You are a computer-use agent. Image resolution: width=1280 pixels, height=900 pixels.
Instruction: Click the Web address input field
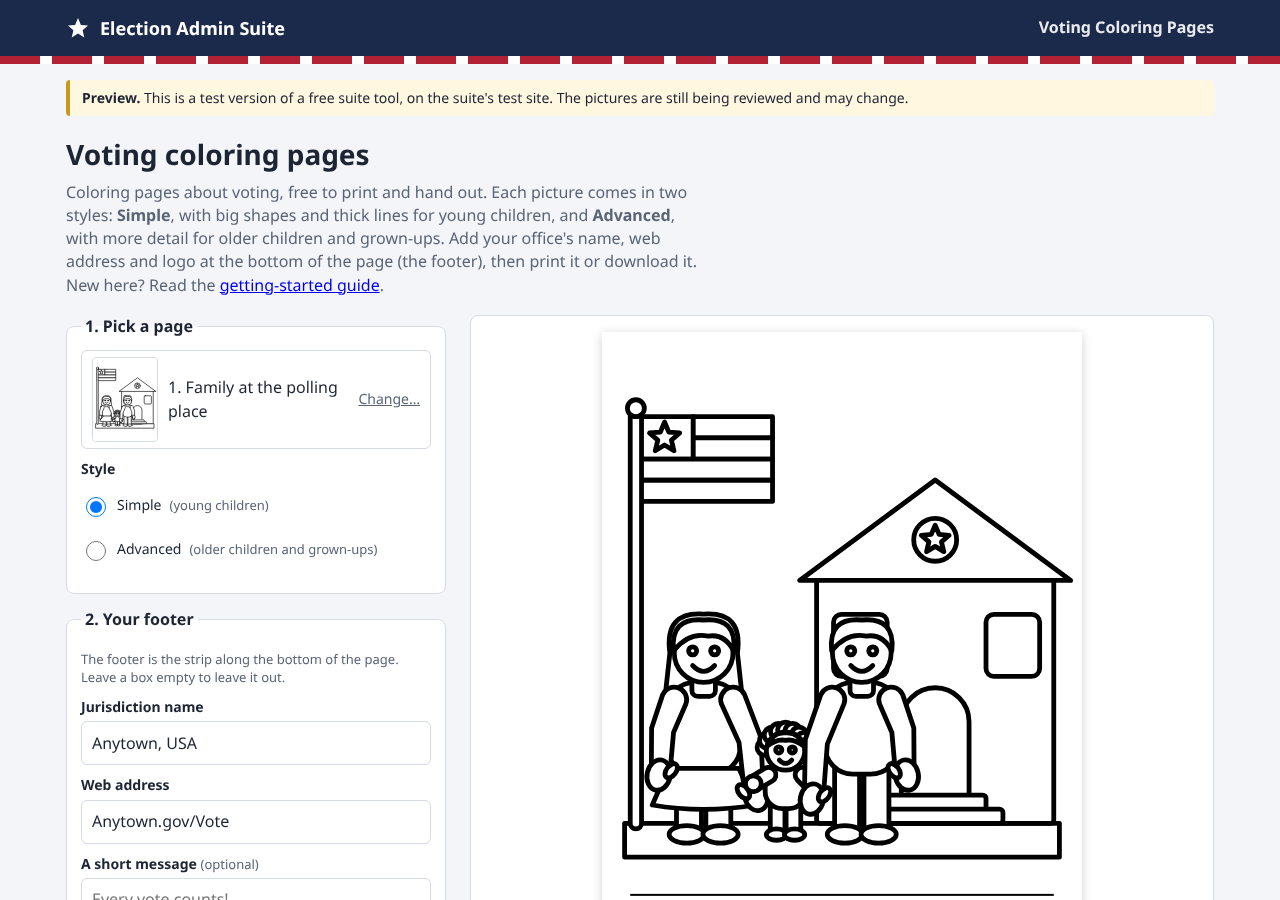click(x=256, y=822)
